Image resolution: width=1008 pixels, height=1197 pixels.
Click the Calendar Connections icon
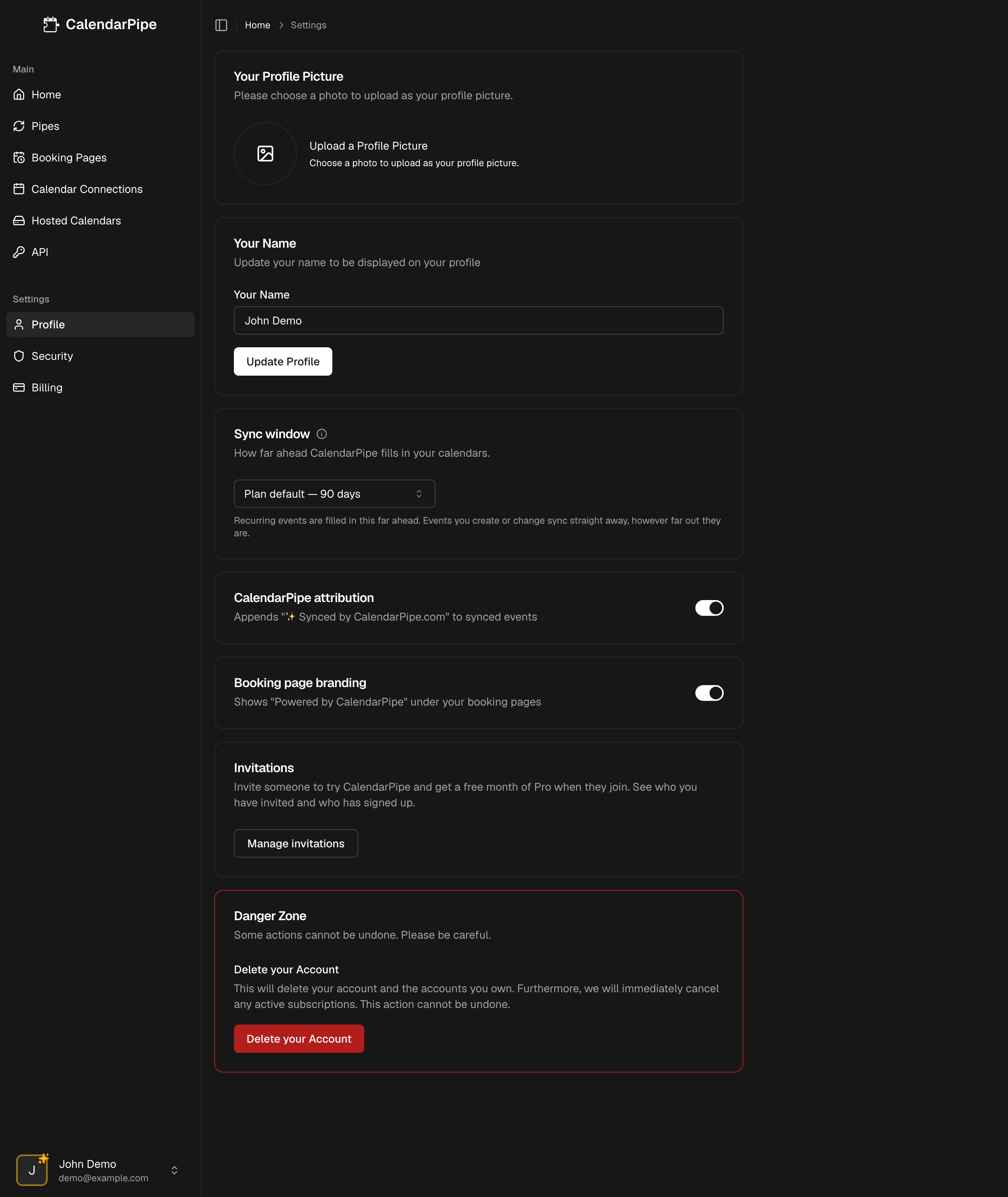19,189
